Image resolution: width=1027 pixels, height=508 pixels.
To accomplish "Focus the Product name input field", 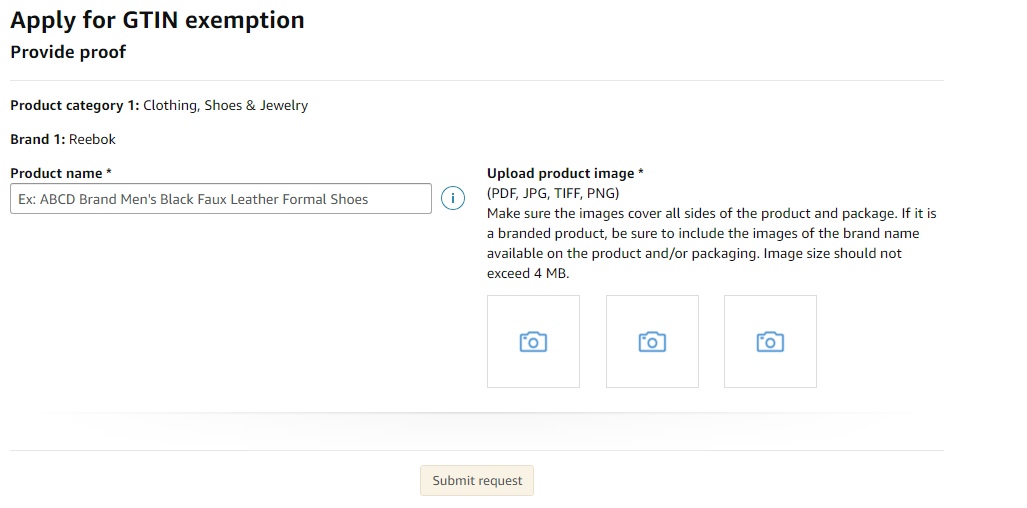I will pos(221,199).
